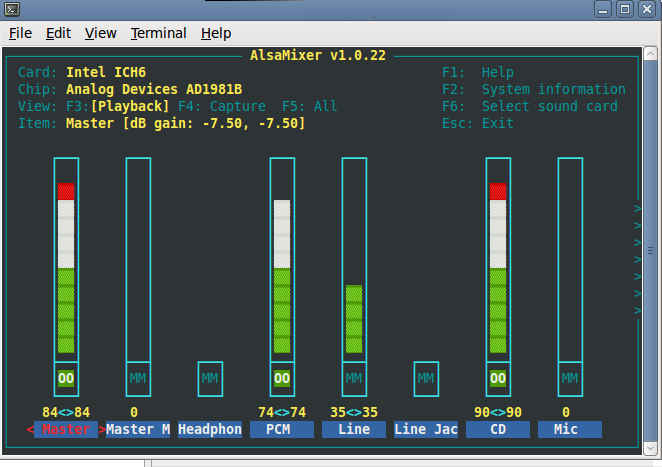Viewport: 662px width, 467px height.
Task: Select the Headphon channel label
Action: pos(210,429)
